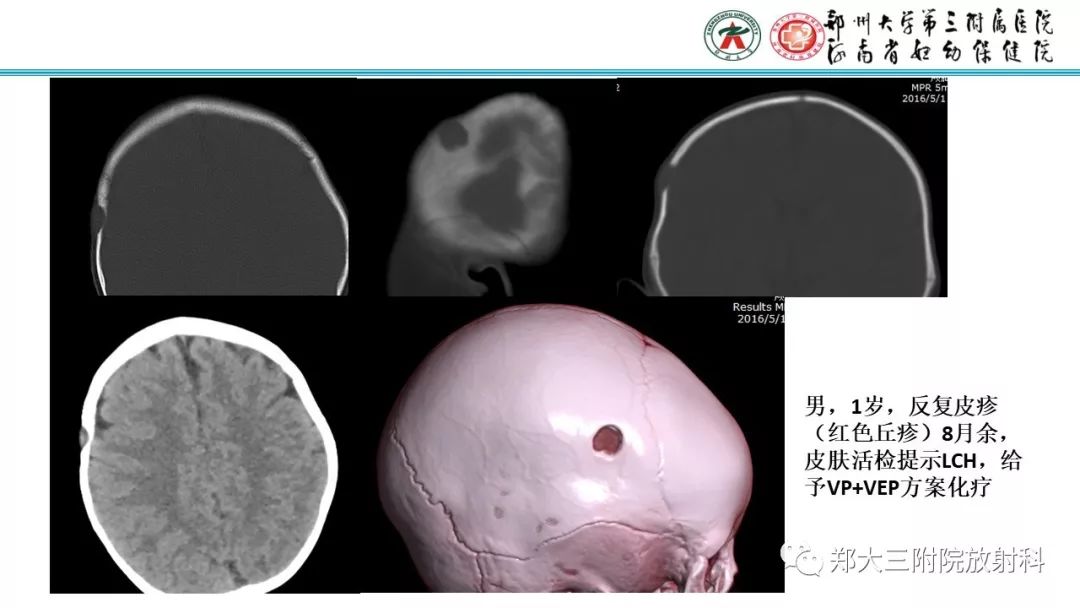This screenshot has height=608, width=1080.
Task: Click the text line '皮肤活检提示LCH，给'
Action: tap(913, 460)
